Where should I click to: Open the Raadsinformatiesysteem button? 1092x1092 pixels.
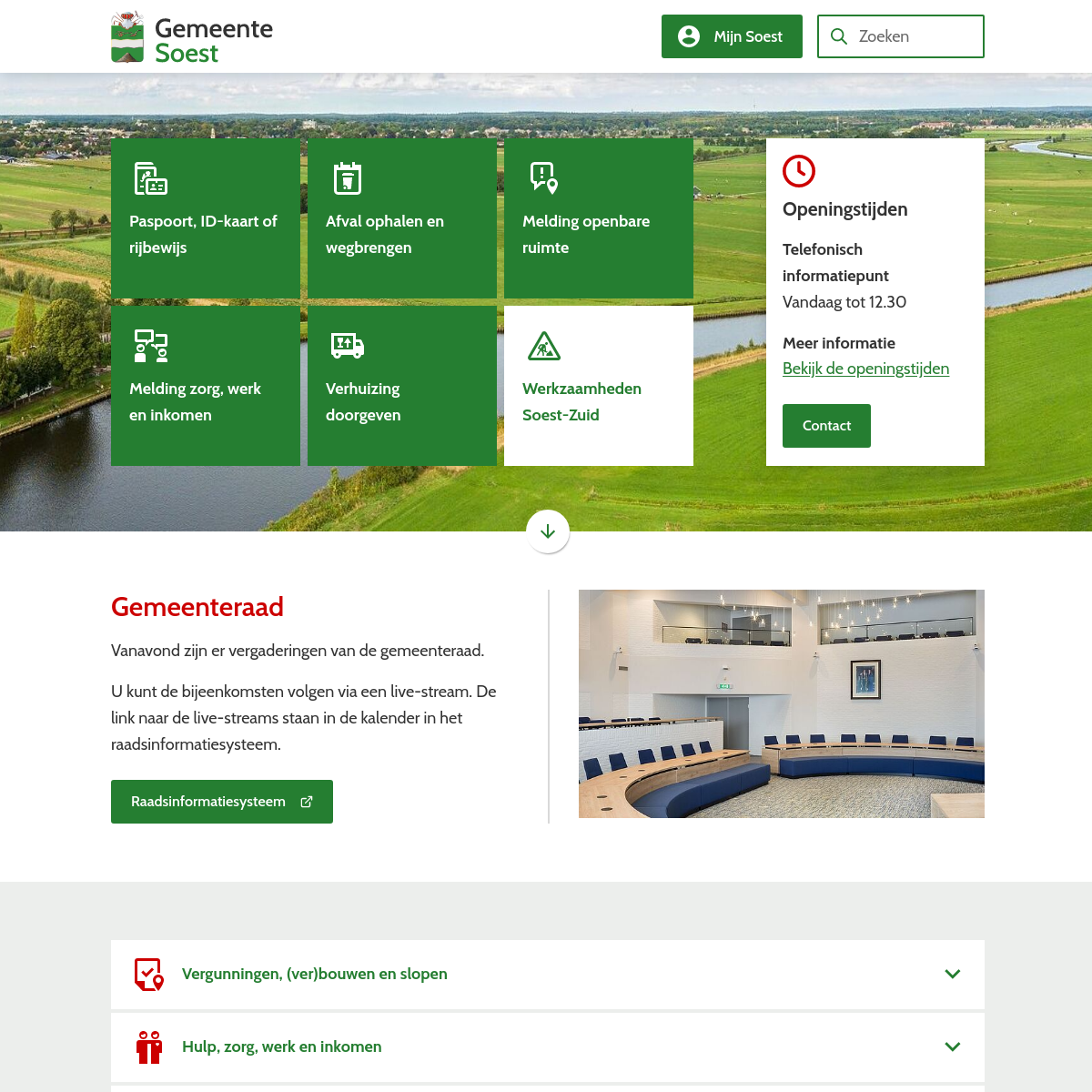(222, 802)
